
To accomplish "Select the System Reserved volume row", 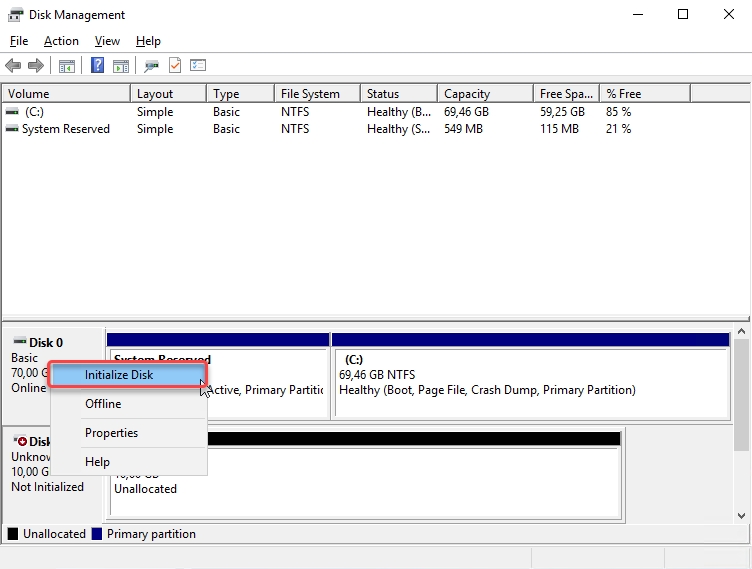I will [x=66, y=129].
